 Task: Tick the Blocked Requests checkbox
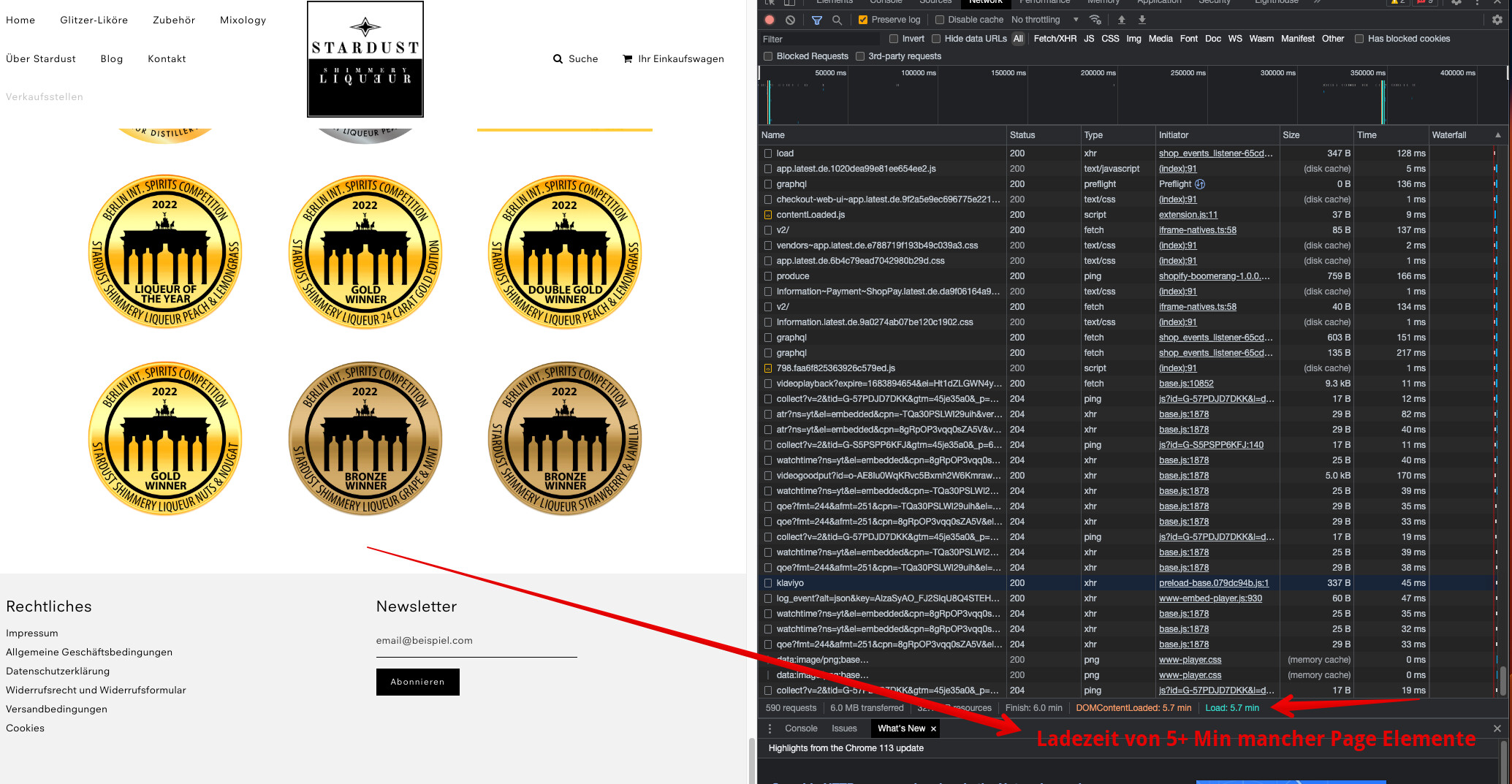click(768, 56)
